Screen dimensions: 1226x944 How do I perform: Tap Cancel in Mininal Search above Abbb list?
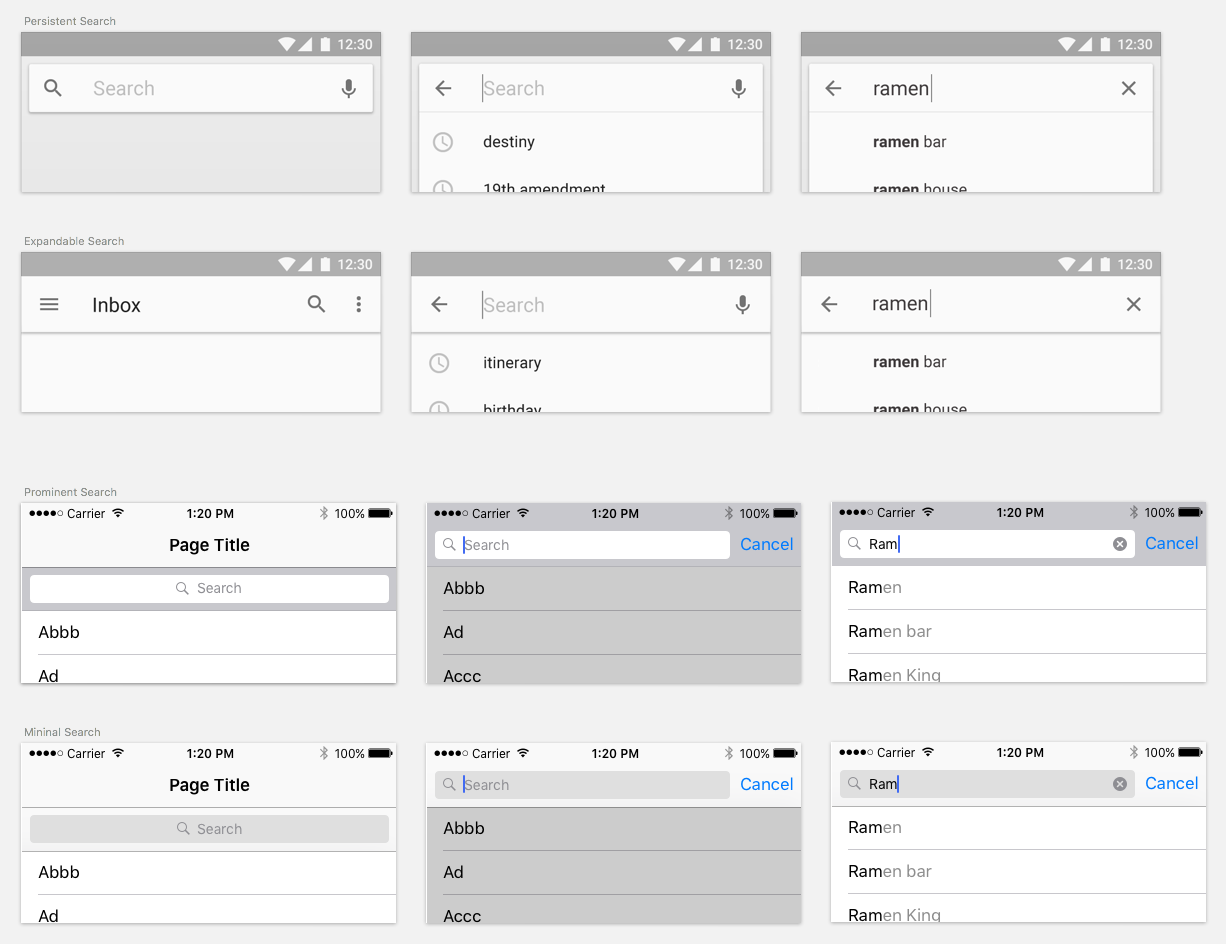pyautogui.click(x=767, y=784)
